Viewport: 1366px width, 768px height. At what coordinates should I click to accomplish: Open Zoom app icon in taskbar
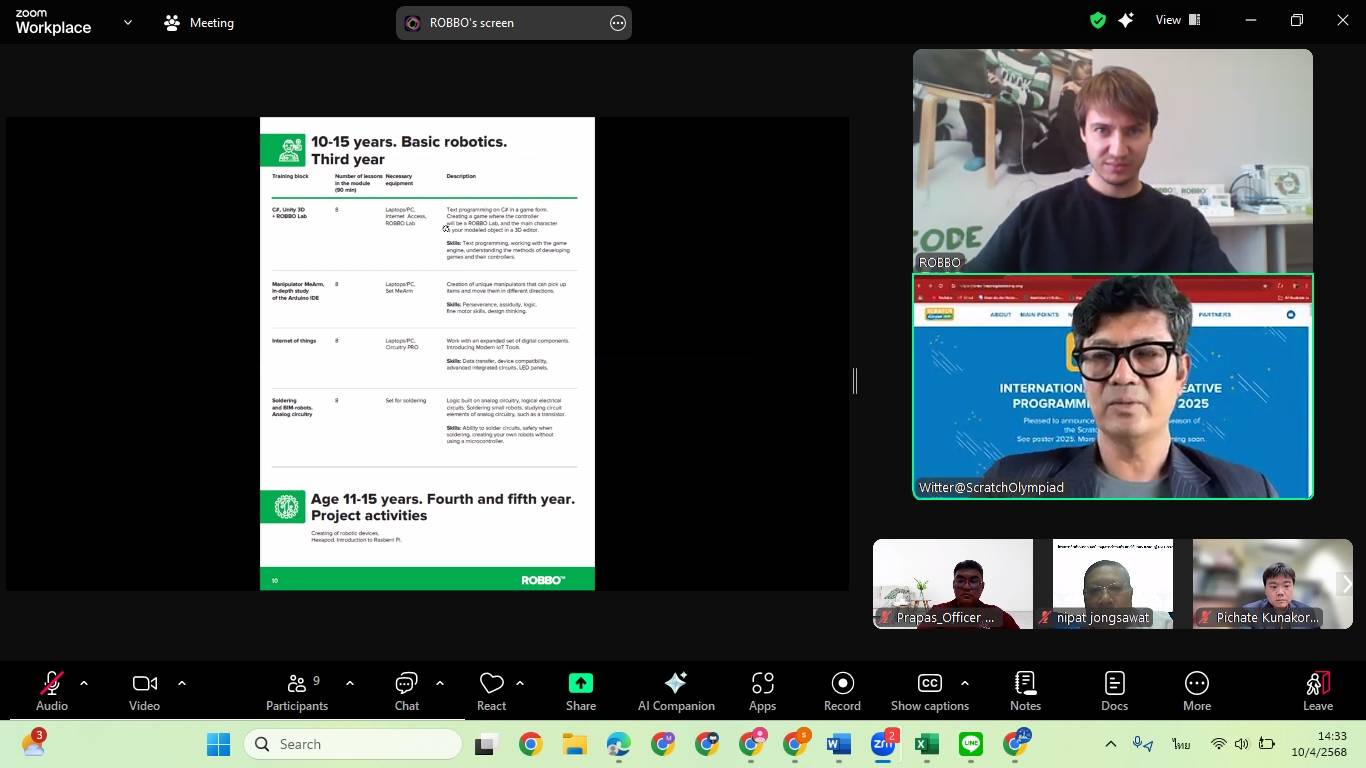coord(883,744)
